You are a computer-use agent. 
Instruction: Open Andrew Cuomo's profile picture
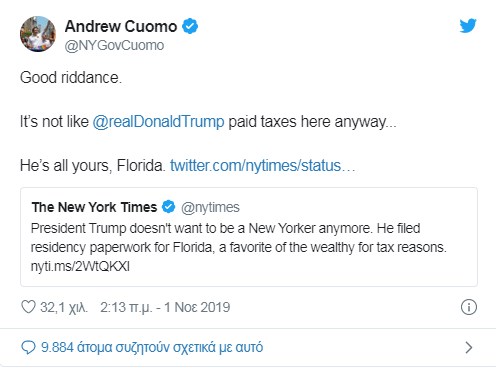click(38, 34)
